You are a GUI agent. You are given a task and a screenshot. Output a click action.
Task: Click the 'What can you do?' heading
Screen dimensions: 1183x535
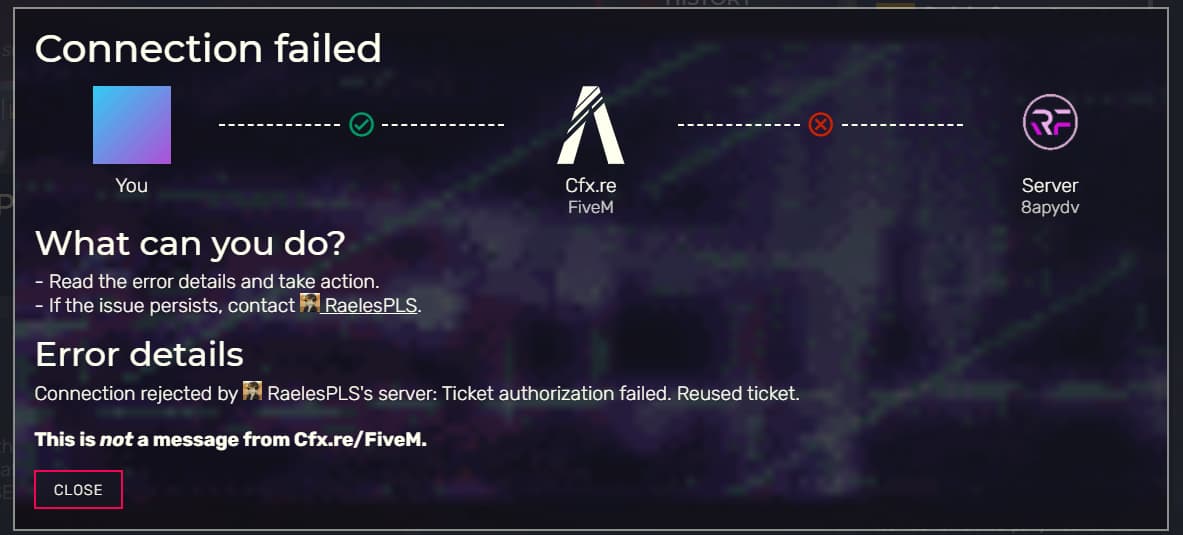[x=190, y=243]
